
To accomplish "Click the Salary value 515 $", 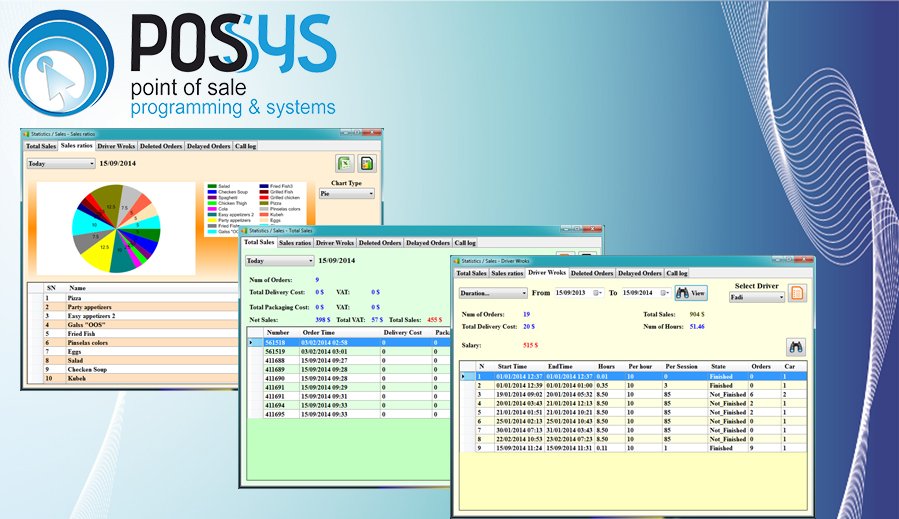I will [530, 346].
